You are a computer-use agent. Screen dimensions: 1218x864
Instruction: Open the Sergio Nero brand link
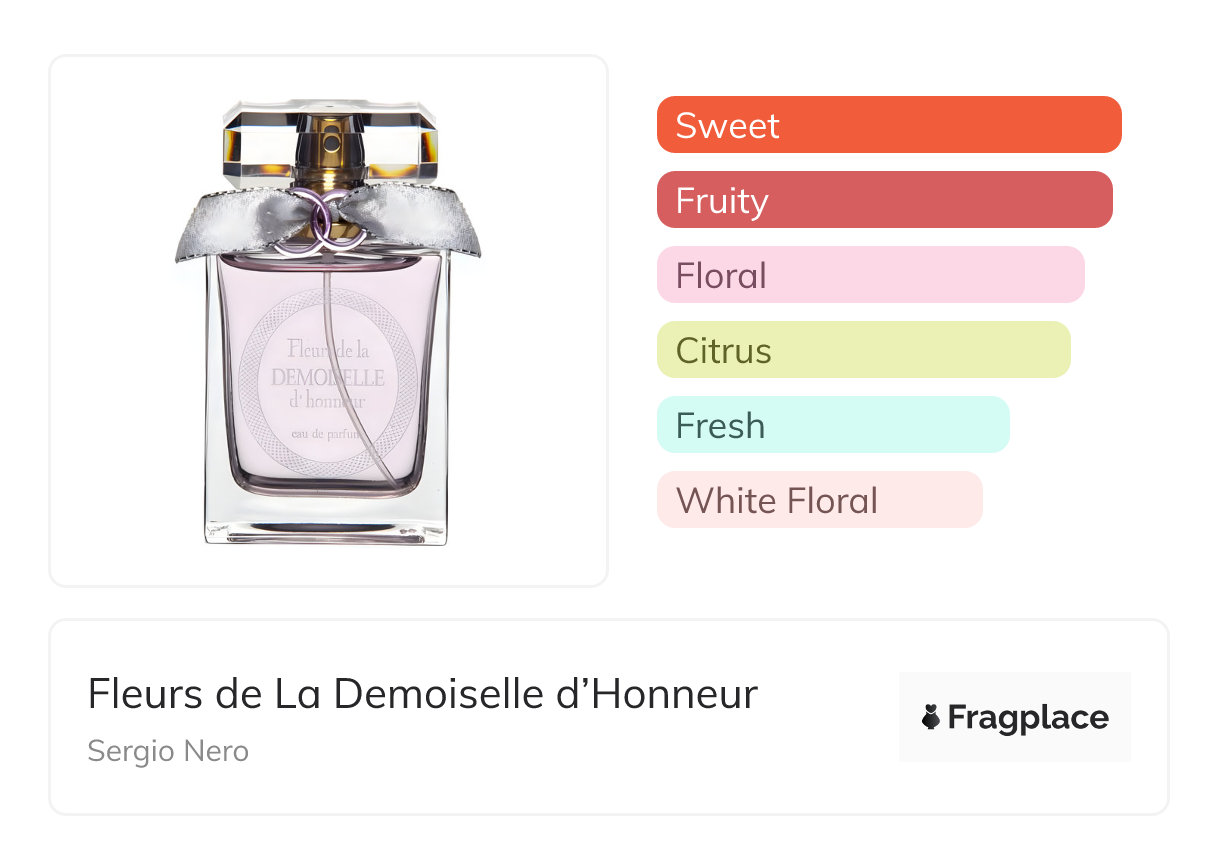(x=168, y=751)
